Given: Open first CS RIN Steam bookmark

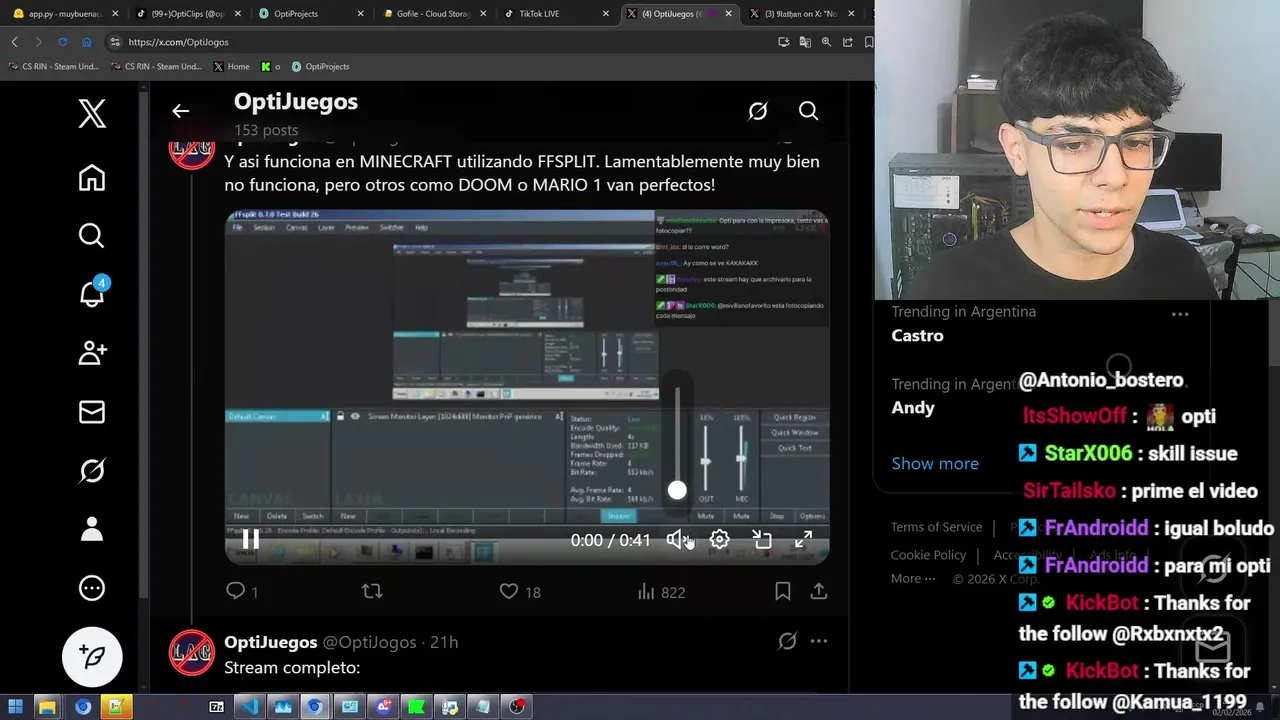Looking at the screenshot, I should (53, 67).
